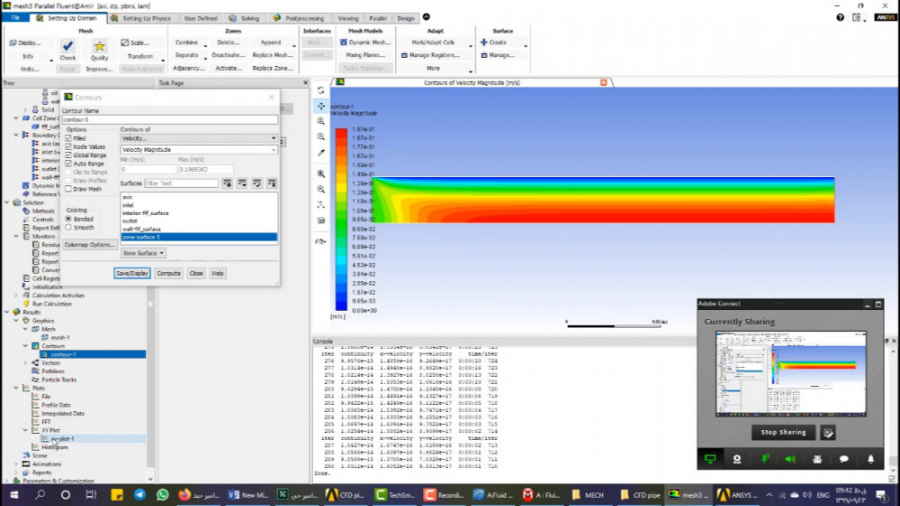Click the Adobe Connect chat bubble icon
This screenshot has height=506, width=900.
844,459
